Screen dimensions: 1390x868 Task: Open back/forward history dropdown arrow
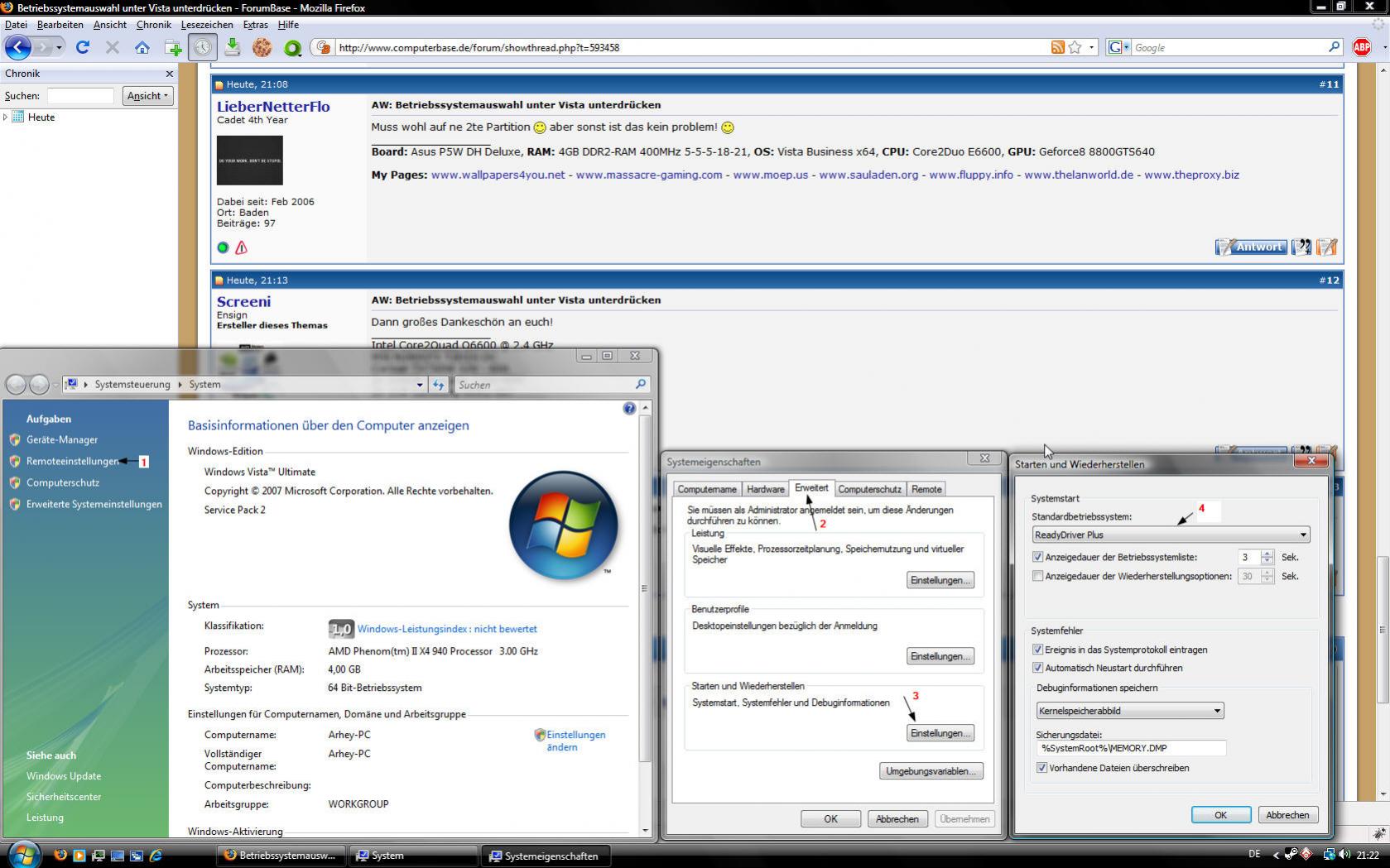[60, 48]
